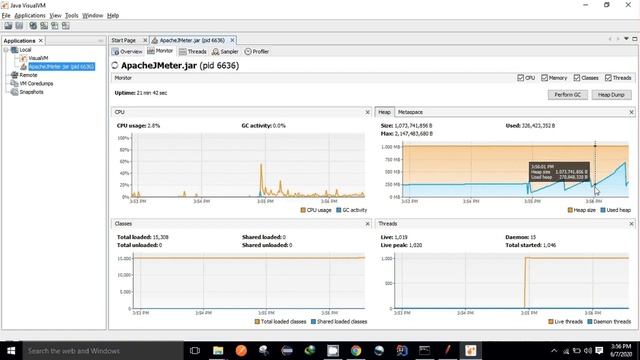Click the Remote hosts icon in the tree
640x360 pixels.
(15, 75)
